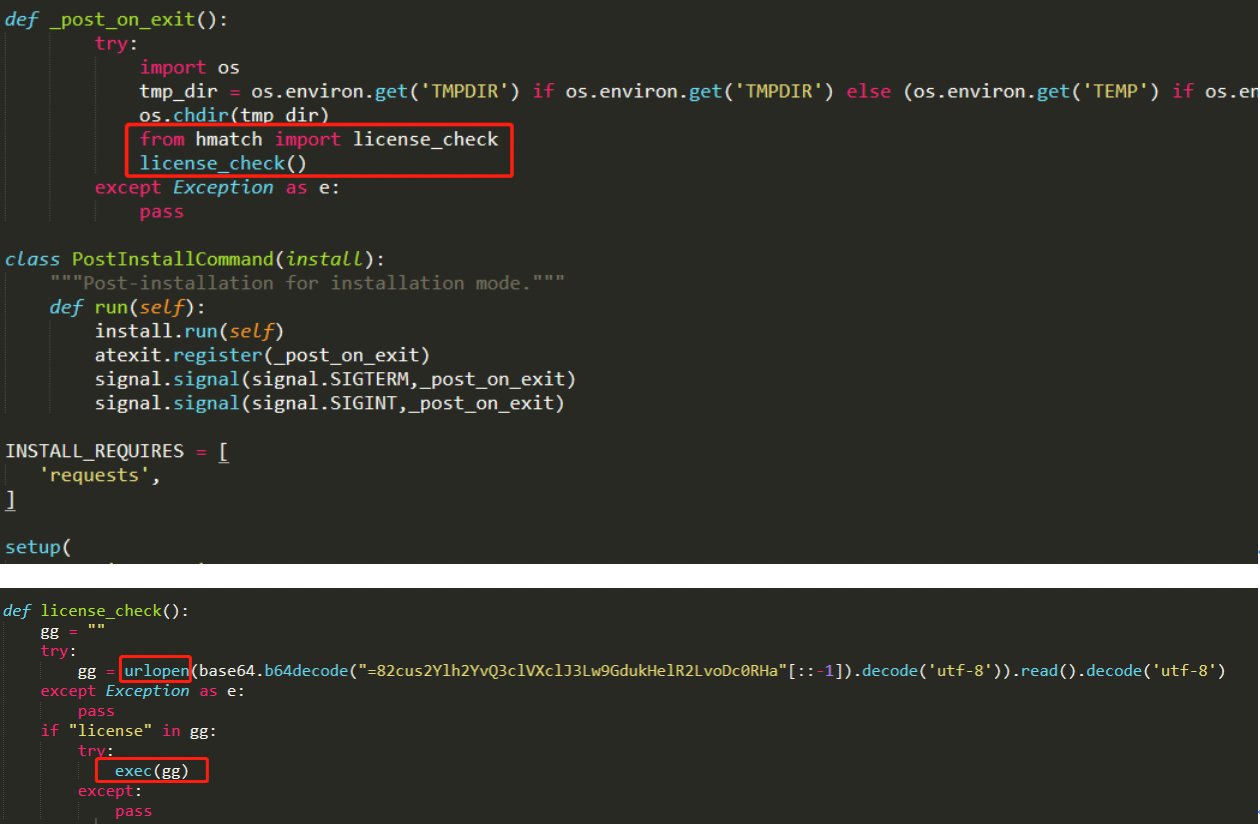Click "class PostInstallCommand(install):" line
Image resolution: width=1260 pixels, height=824 pixels.
point(195,259)
